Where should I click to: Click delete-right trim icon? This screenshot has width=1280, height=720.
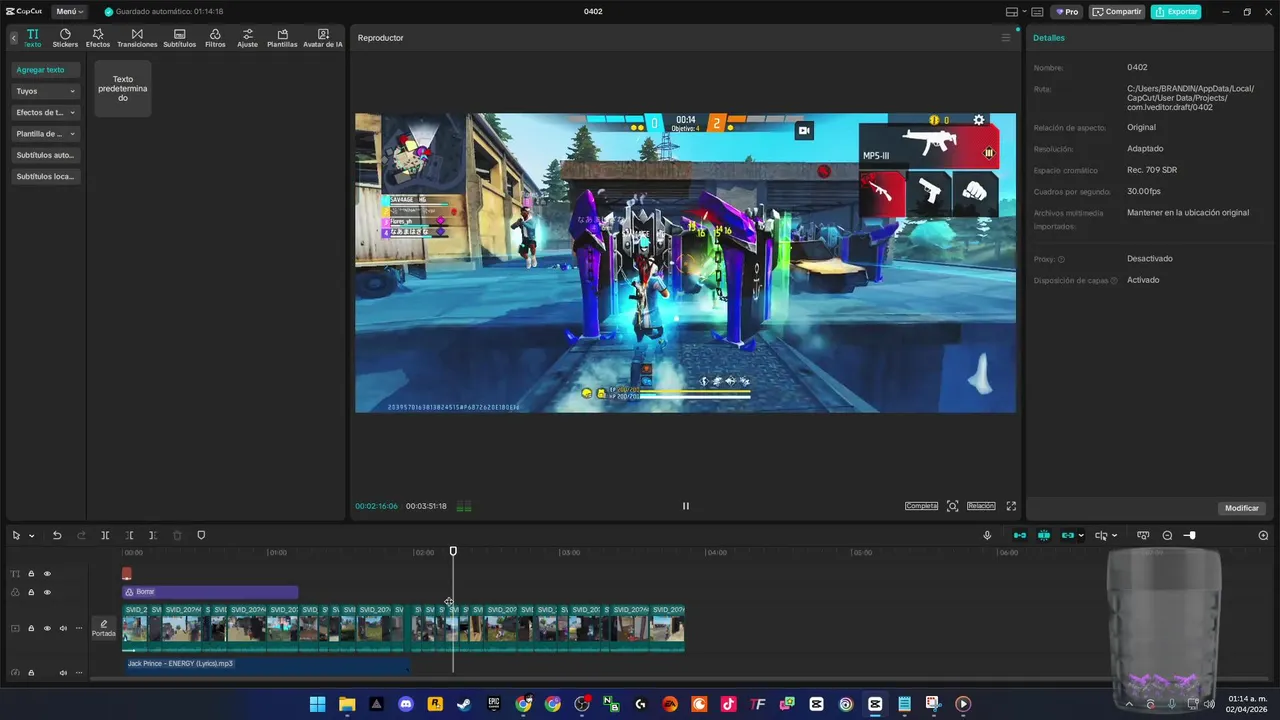[153, 536]
